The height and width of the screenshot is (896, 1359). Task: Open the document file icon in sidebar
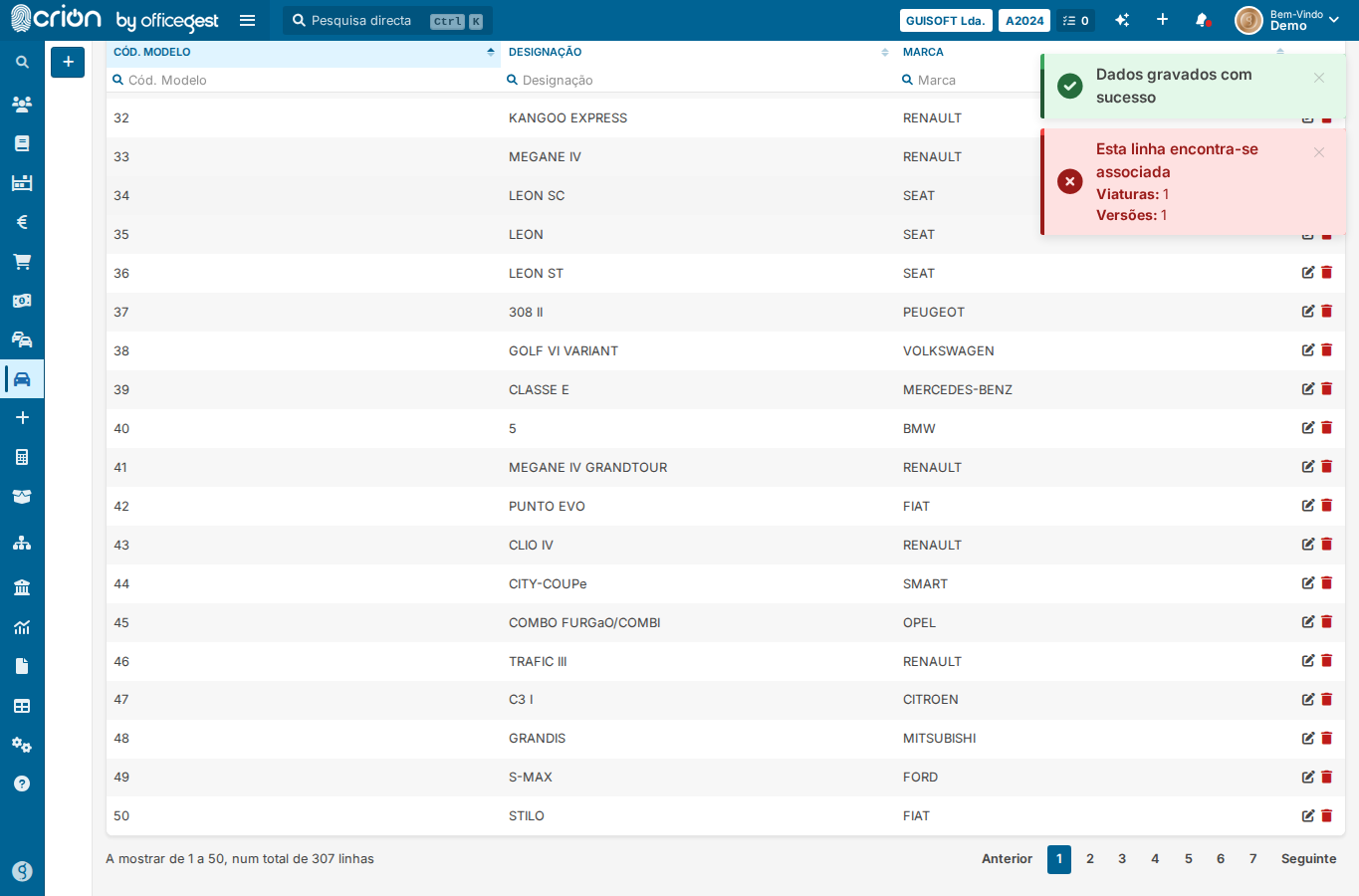pyautogui.click(x=22, y=666)
